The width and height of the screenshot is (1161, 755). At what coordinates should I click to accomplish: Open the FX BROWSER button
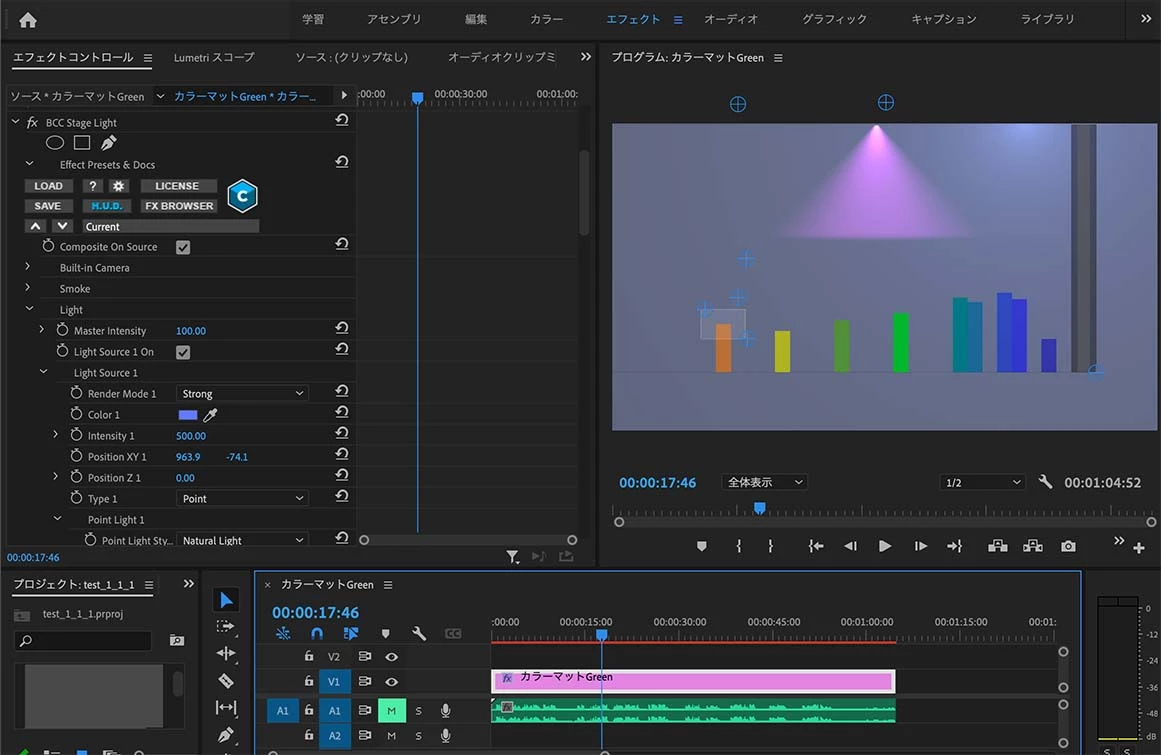pyautogui.click(x=178, y=206)
